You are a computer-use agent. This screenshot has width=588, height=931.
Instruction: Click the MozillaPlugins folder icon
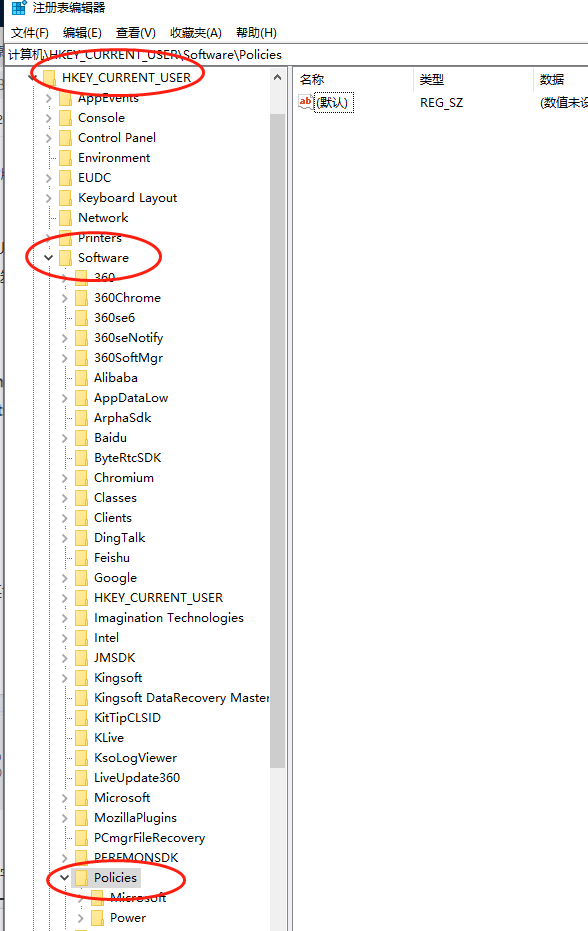[82, 818]
